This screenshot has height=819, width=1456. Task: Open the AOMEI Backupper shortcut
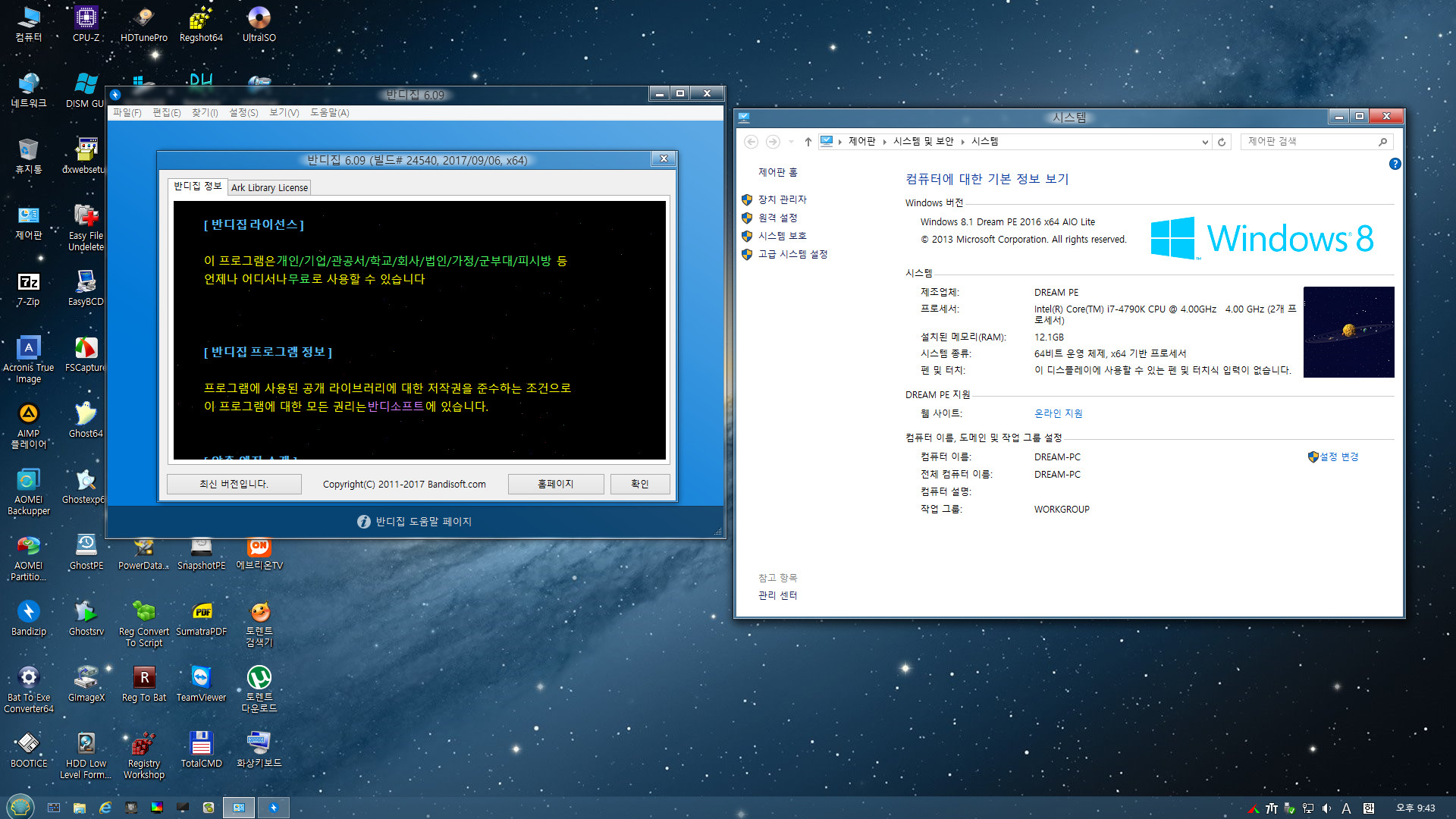[x=28, y=491]
